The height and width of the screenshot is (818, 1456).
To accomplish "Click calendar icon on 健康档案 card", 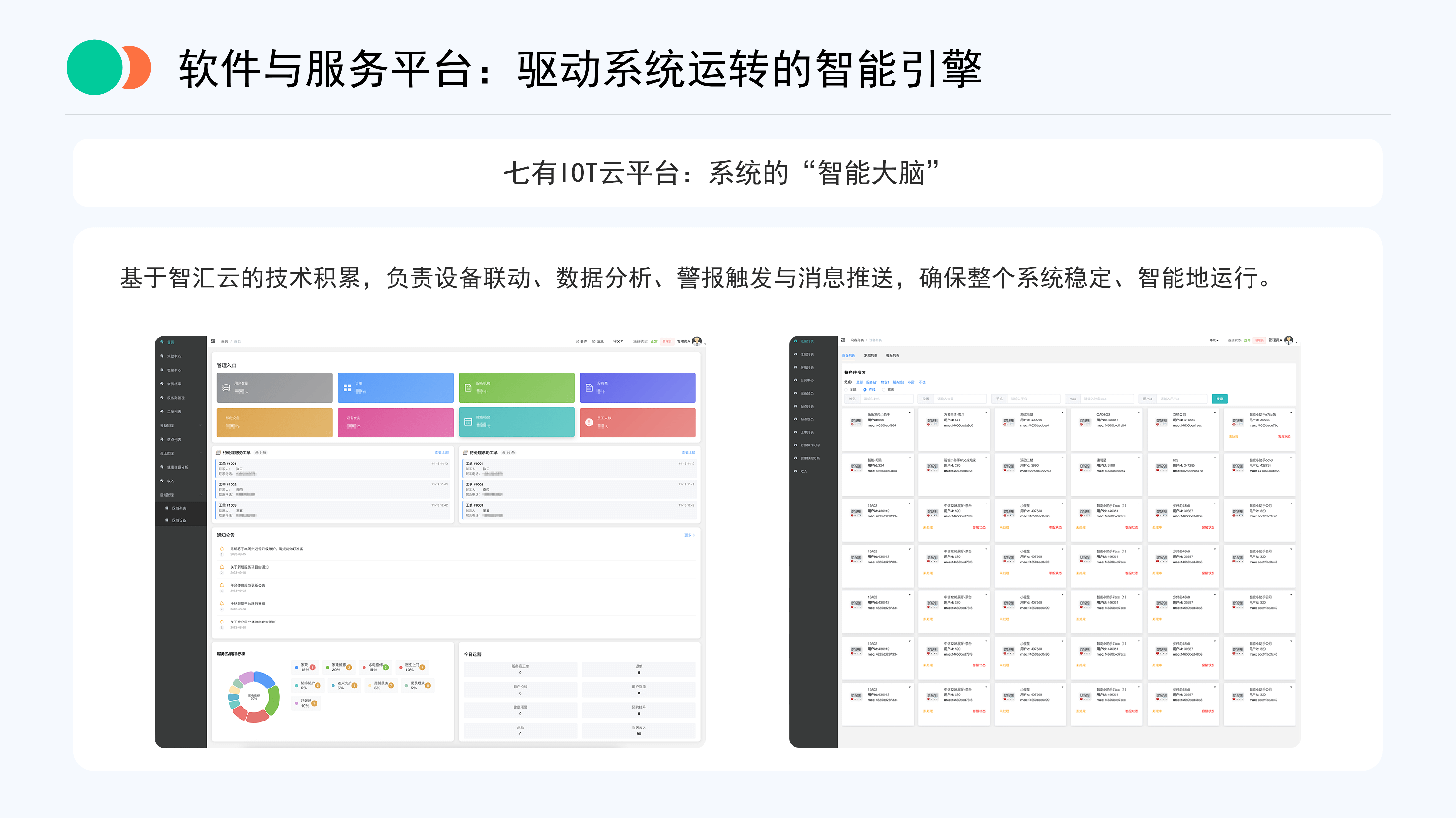I will (x=468, y=422).
